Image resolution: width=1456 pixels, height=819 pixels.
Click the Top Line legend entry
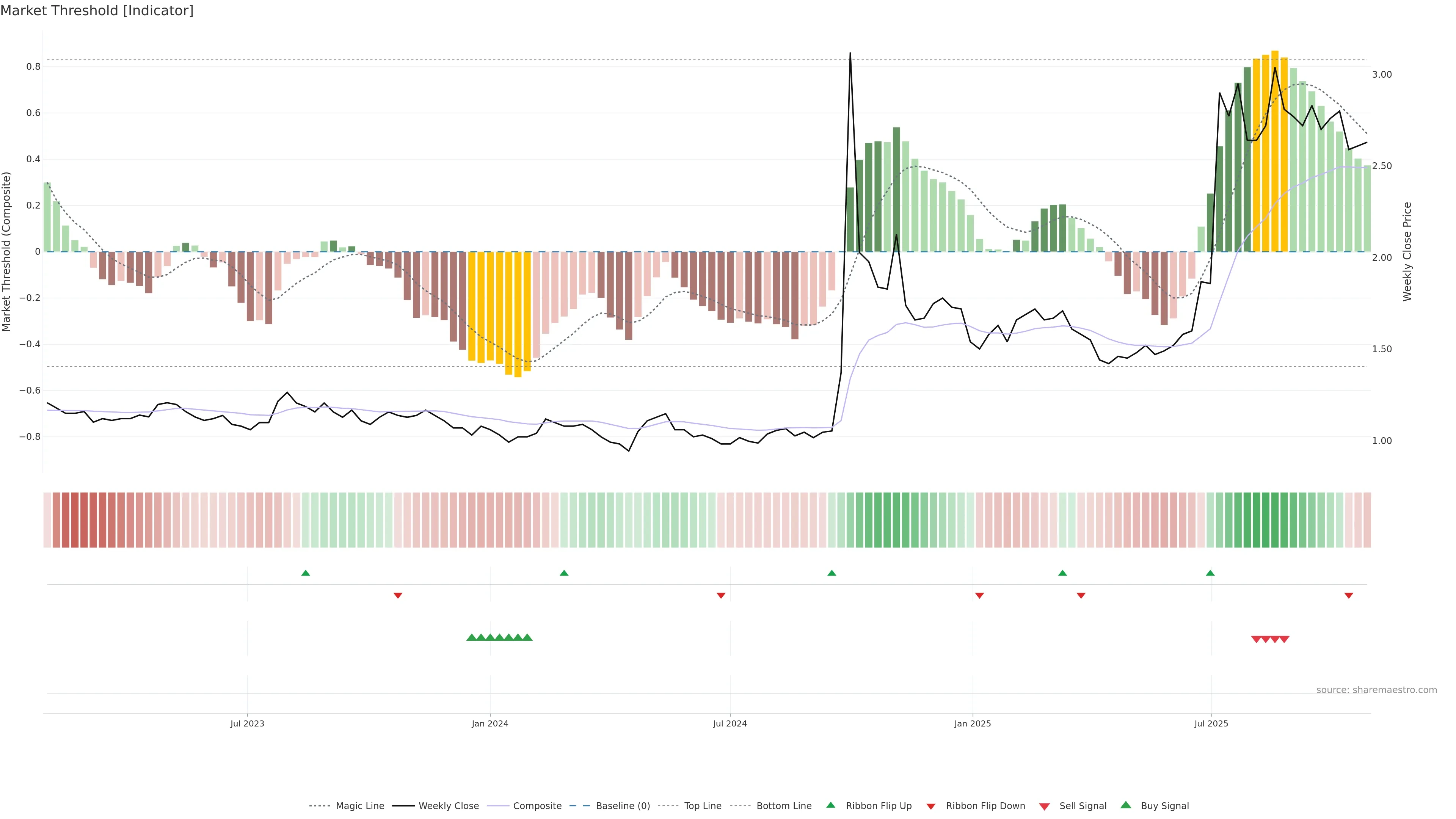click(703, 806)
